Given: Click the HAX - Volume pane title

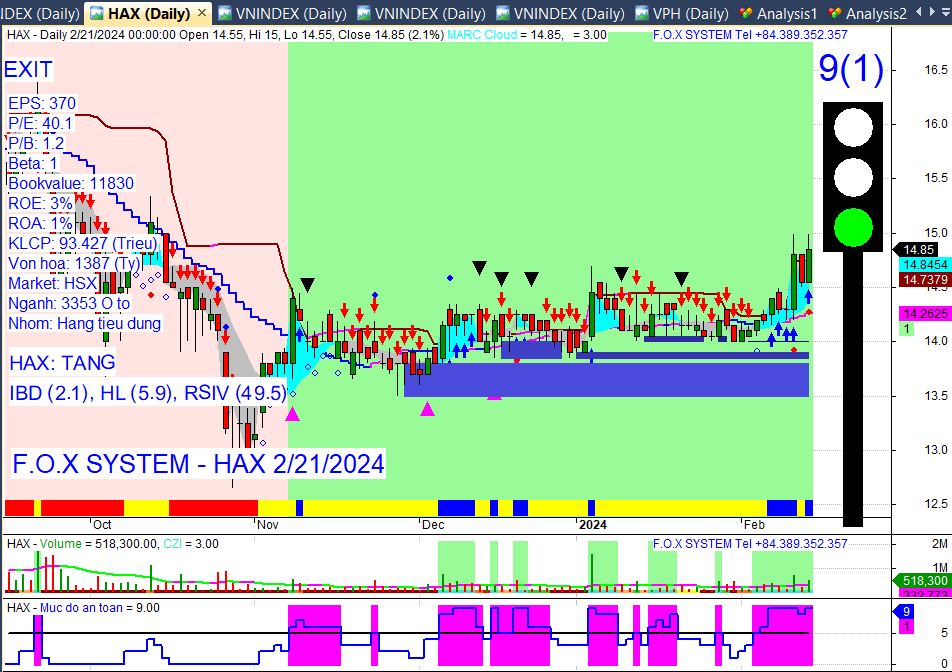Looking at the screenshot, I should [x=44, y=544].
